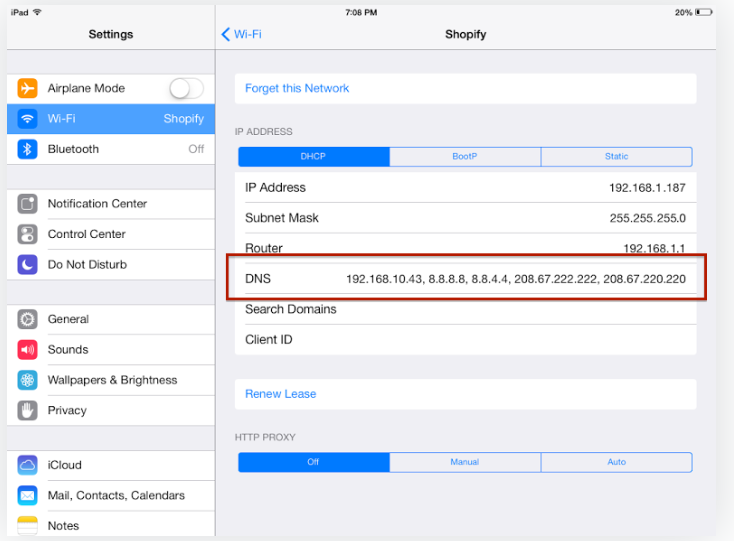Tap the General gear icon
The image size is (734, 541).
click(27, 319)
